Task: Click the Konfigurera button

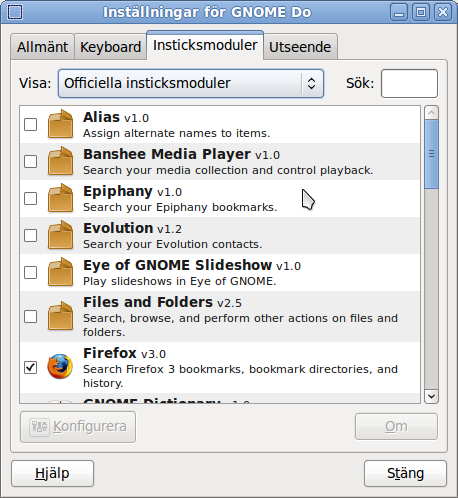Action: click(78, 427)
